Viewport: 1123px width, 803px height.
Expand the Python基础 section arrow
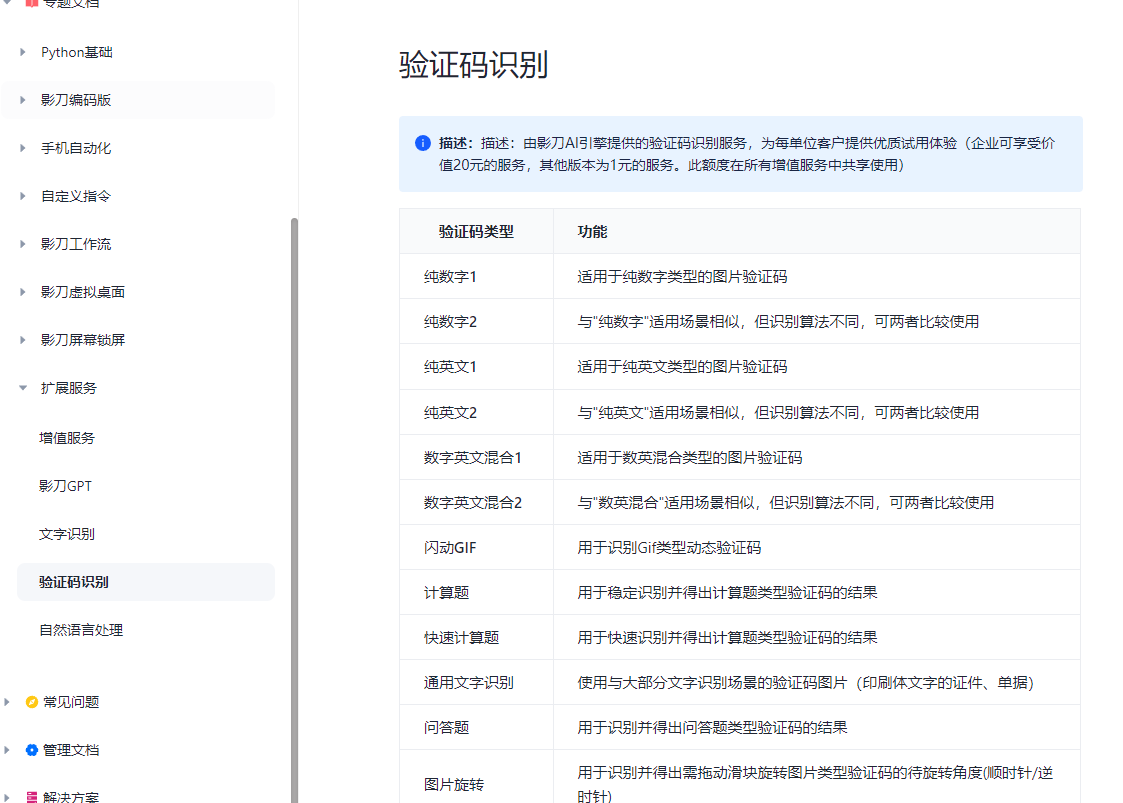click(x=23, y=52)
